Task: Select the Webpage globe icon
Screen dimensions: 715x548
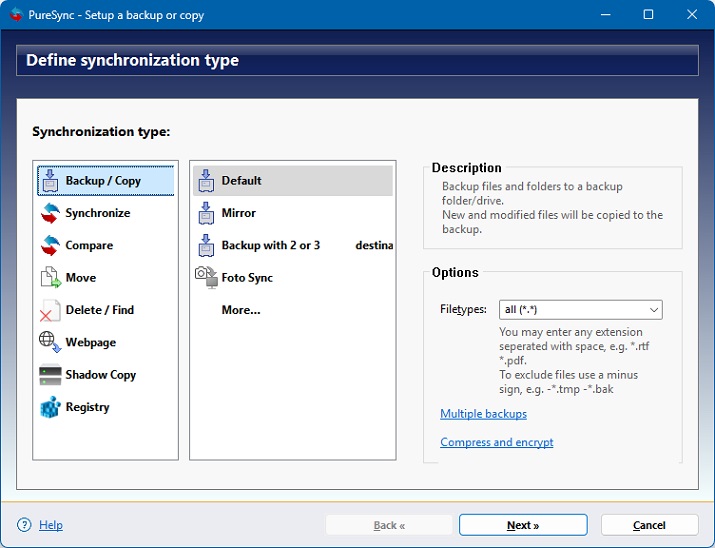Action: [50, 342]
